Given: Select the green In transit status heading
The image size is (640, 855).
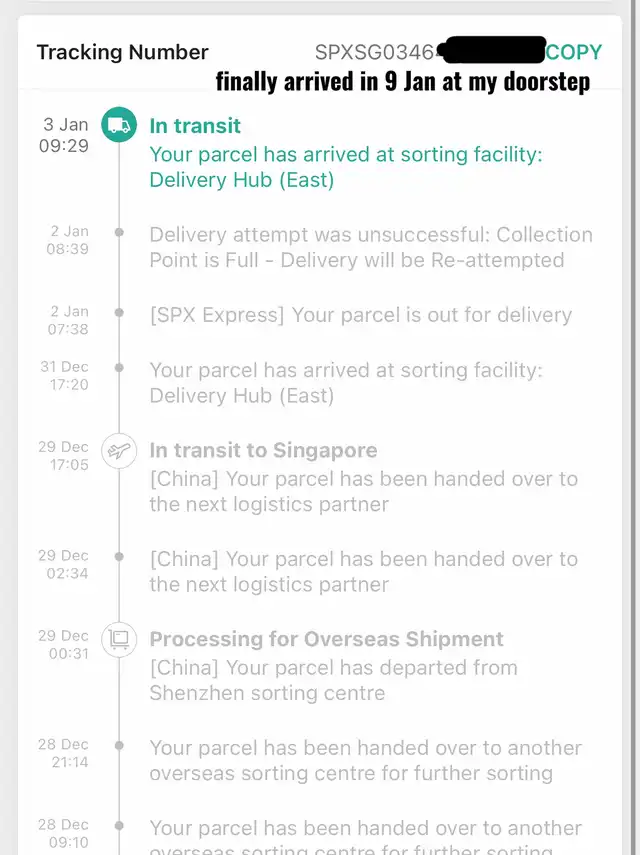Looking at the screenshot, I should coord(195,126).
